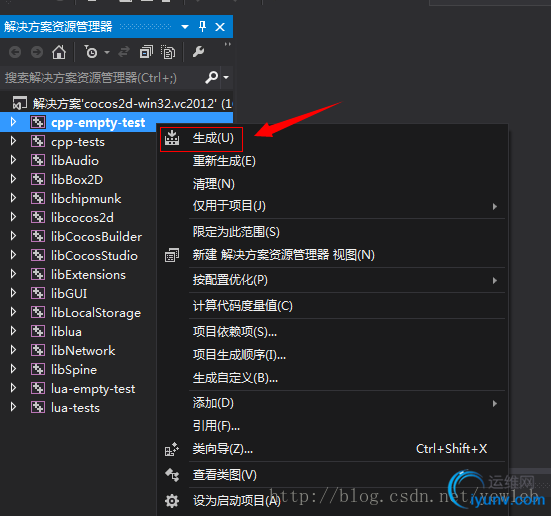
Task: Expand the libSpine project
Action: click(x=13, y=369)
